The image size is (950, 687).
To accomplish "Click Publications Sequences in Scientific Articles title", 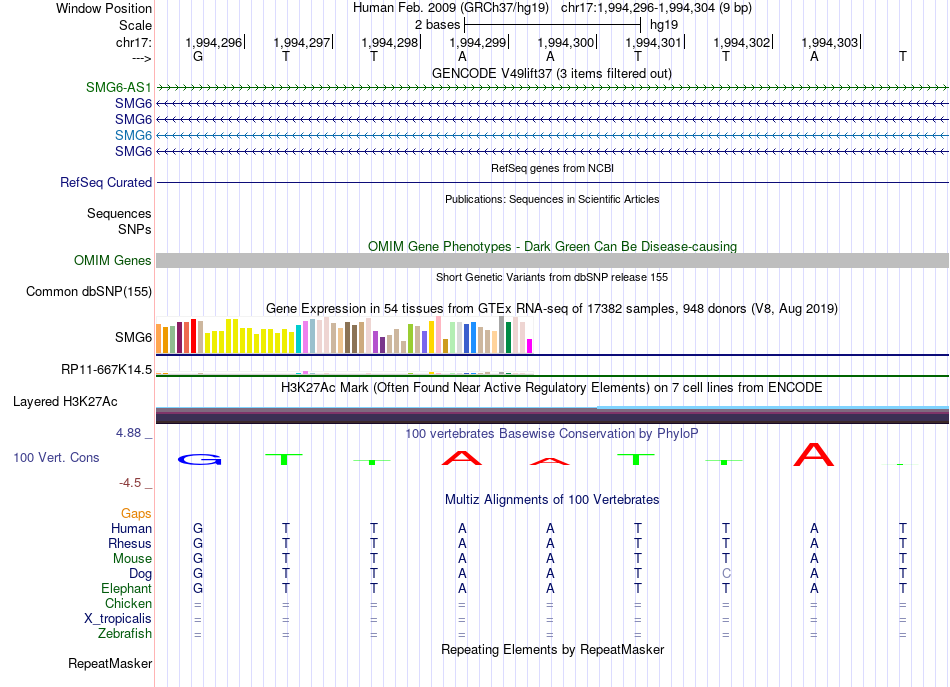I will [552, 199].
